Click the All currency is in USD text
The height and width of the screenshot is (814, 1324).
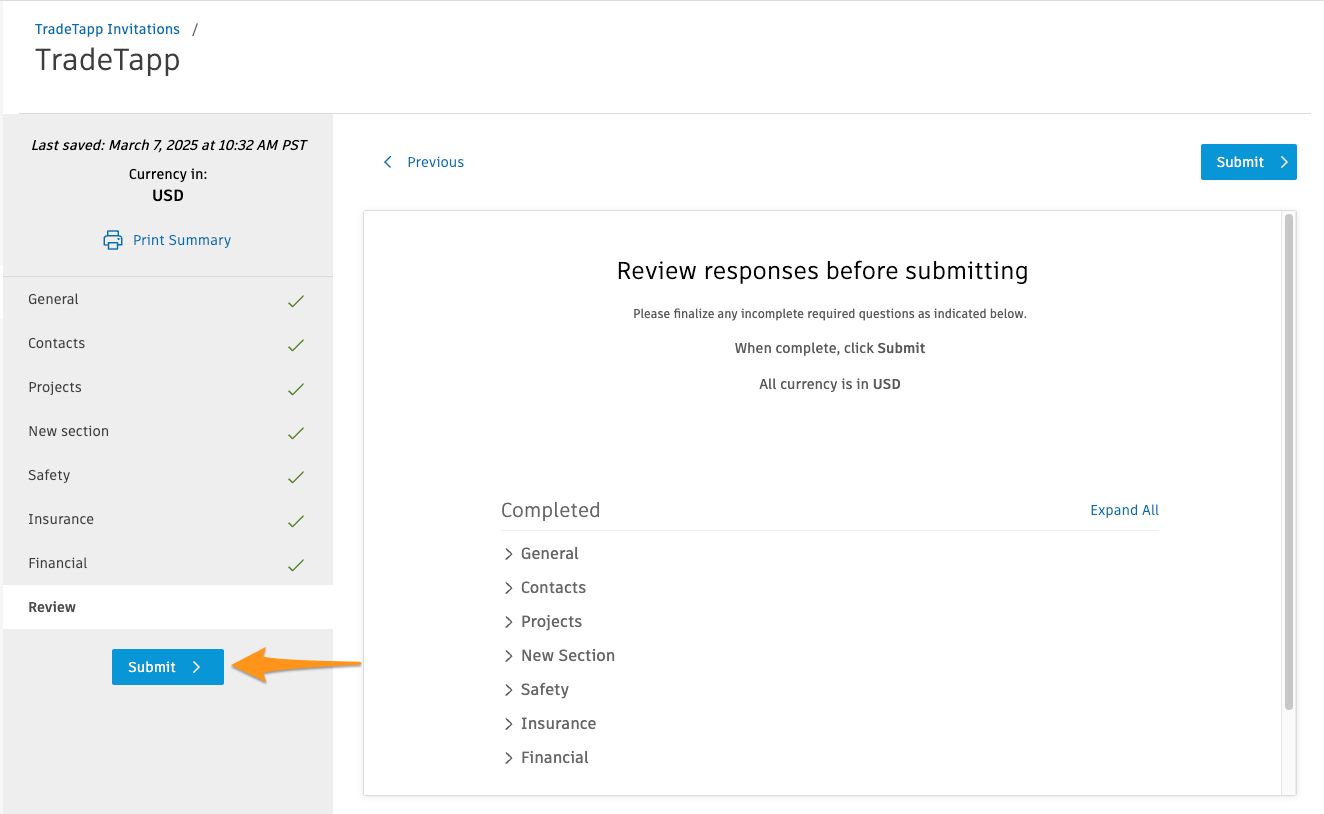(830, 384)
